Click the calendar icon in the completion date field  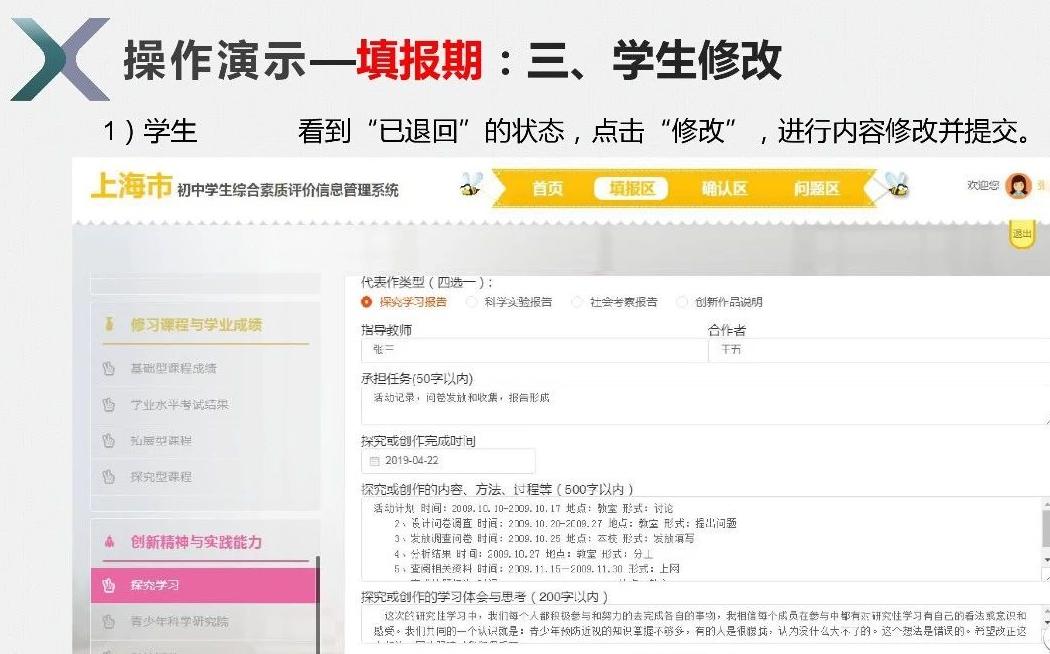click(373, 460)
